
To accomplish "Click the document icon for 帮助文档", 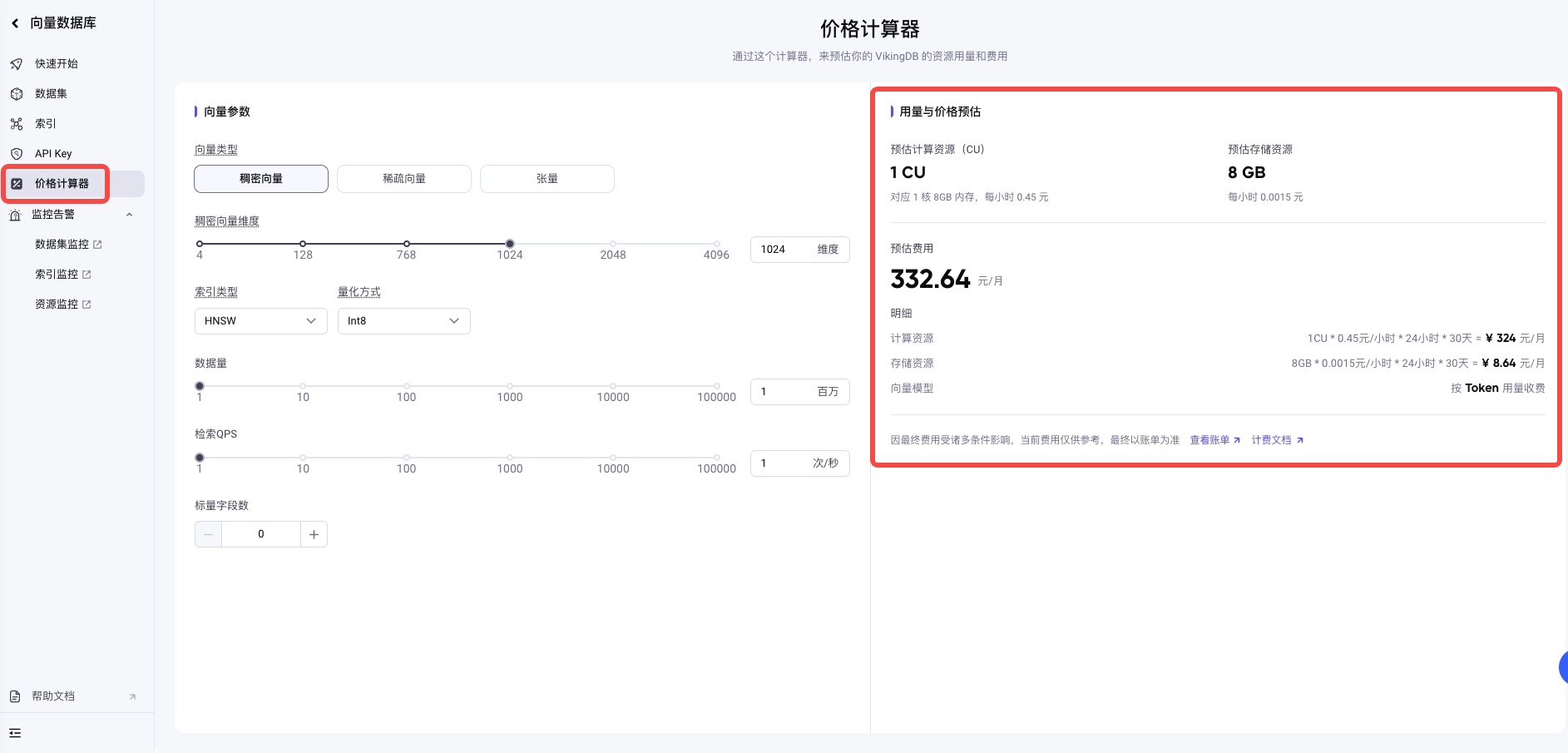I will (x=15, y=696).
